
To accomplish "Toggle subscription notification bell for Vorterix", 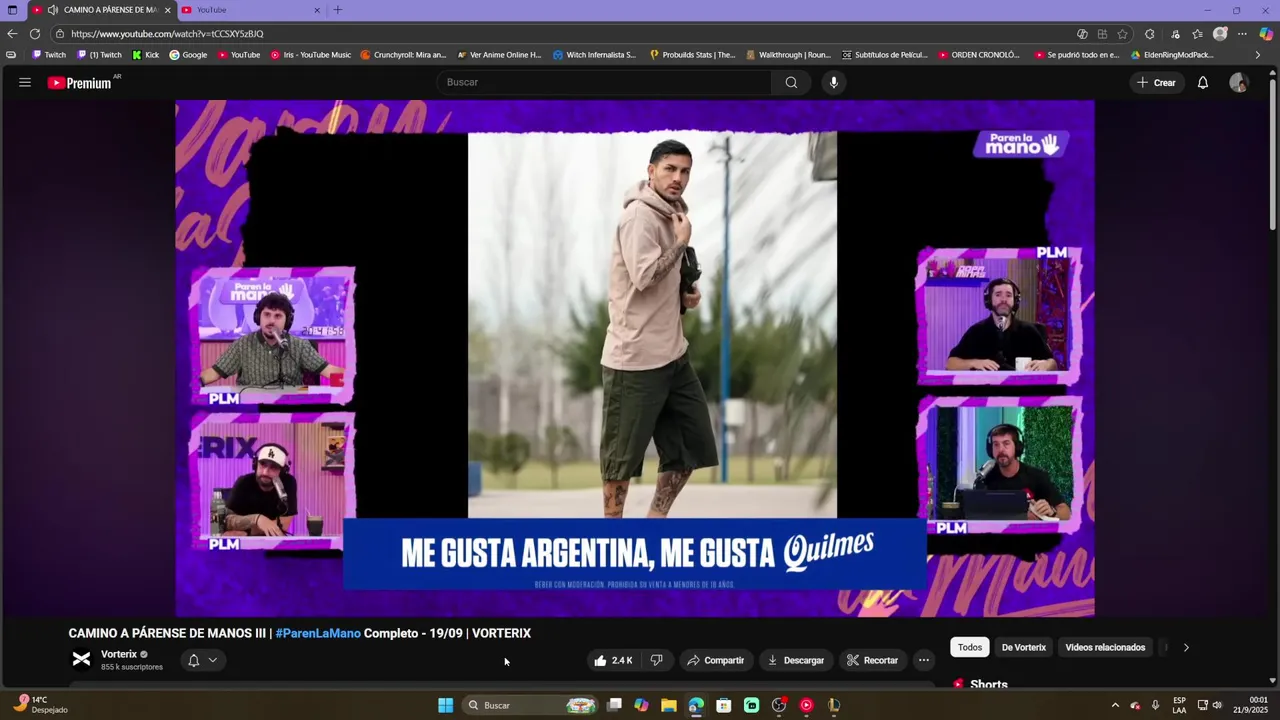I will [x=194, y=660].
